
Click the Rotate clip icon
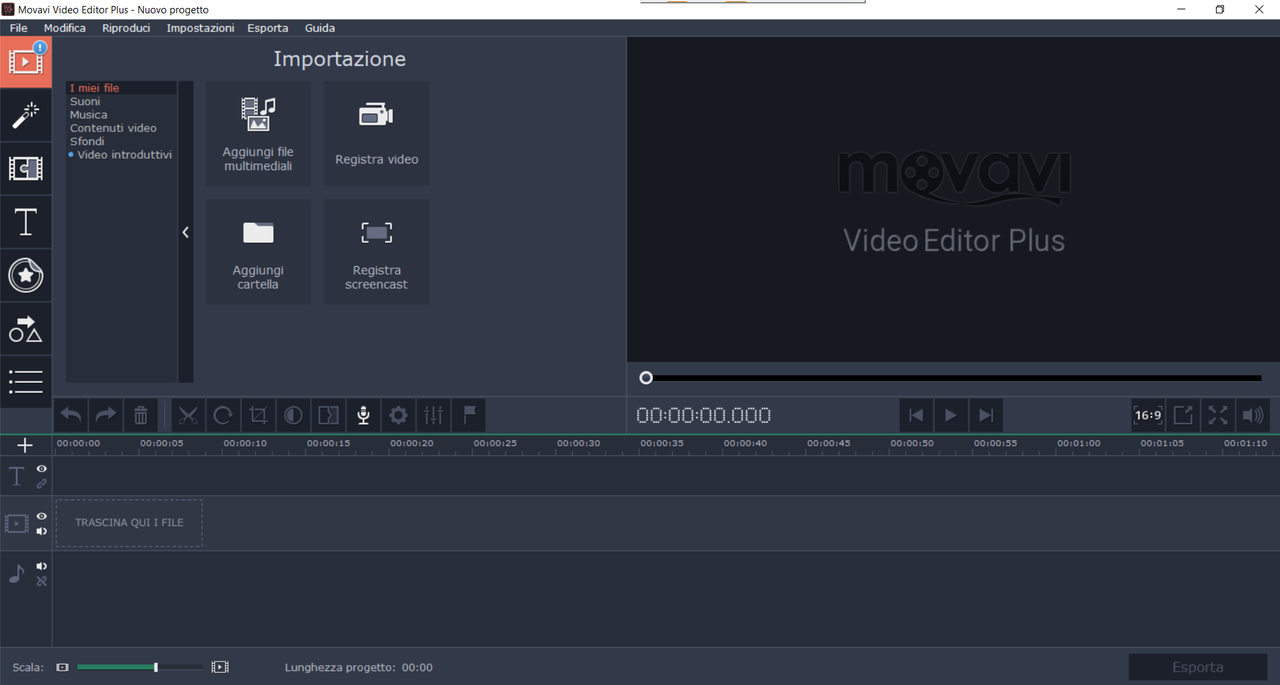pyautogui.click(x=223, y=415)
